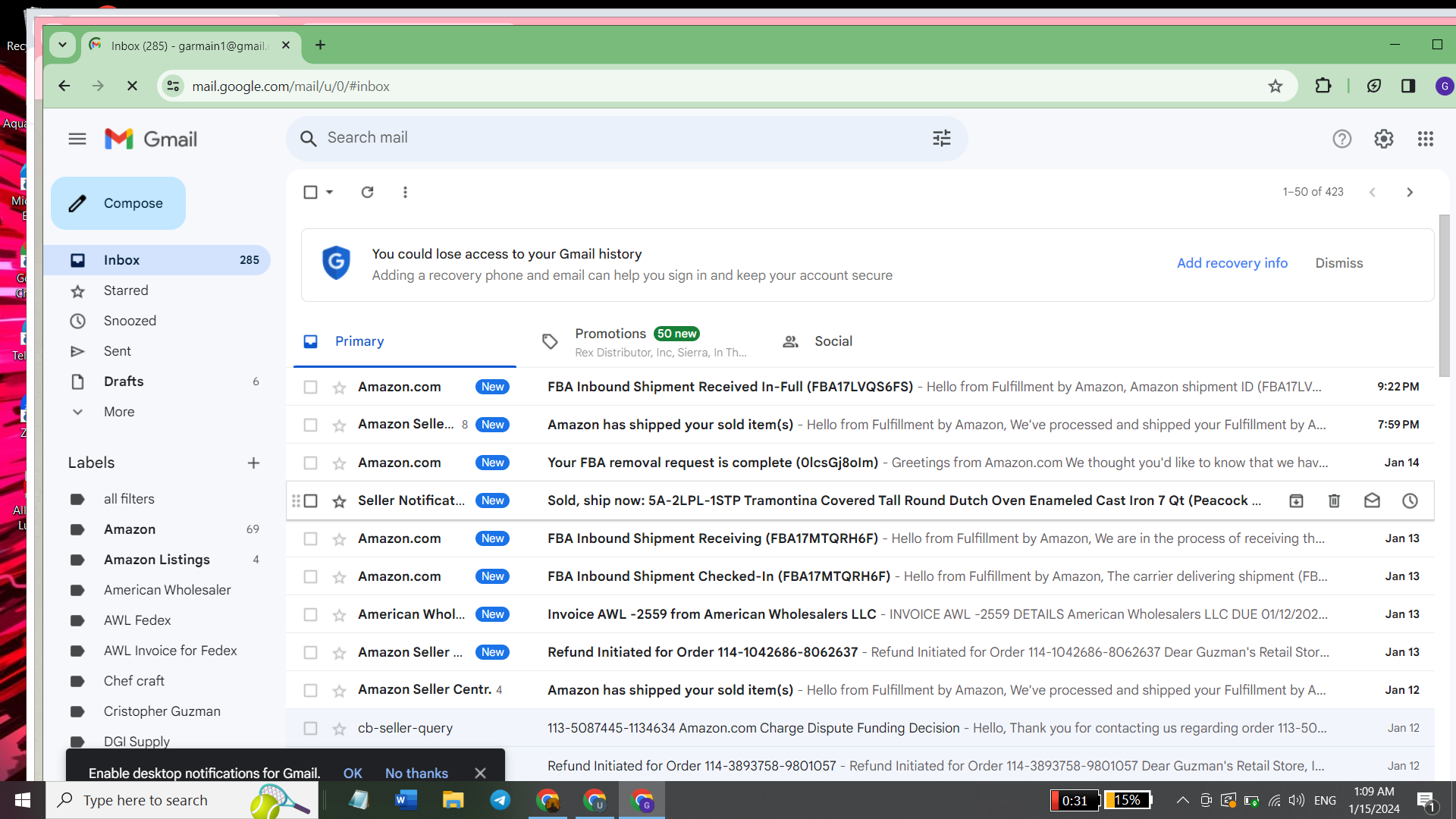
Task: Click Add recovery info link
Action: pyautogui.click(x=1232, y=263)
